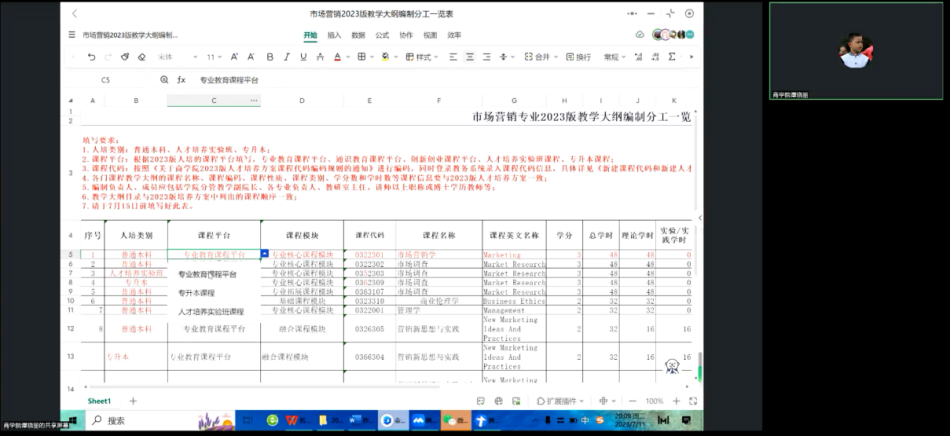Click the 合并 merge cells button

pos(542,57)
